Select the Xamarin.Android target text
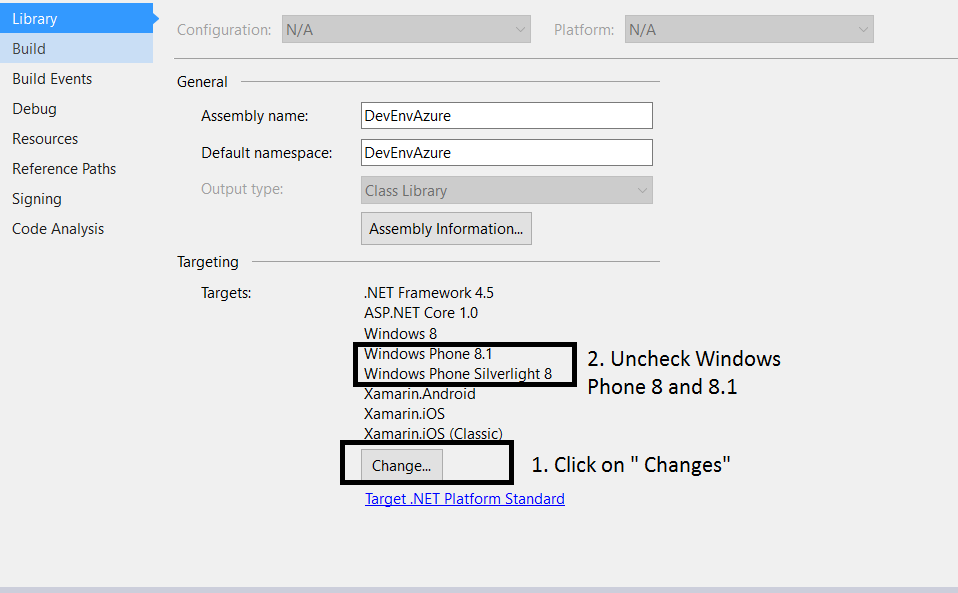Screen dimensions: 958x593 coord(419,394)
